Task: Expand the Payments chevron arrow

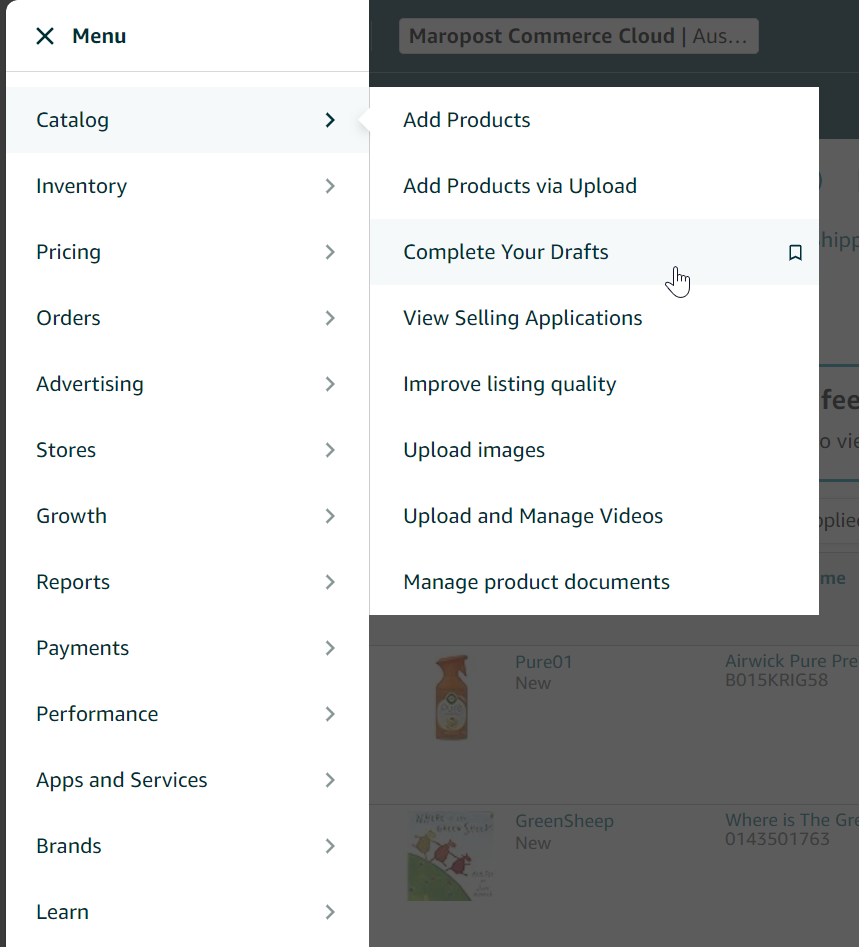Action: tap(330, 648)
